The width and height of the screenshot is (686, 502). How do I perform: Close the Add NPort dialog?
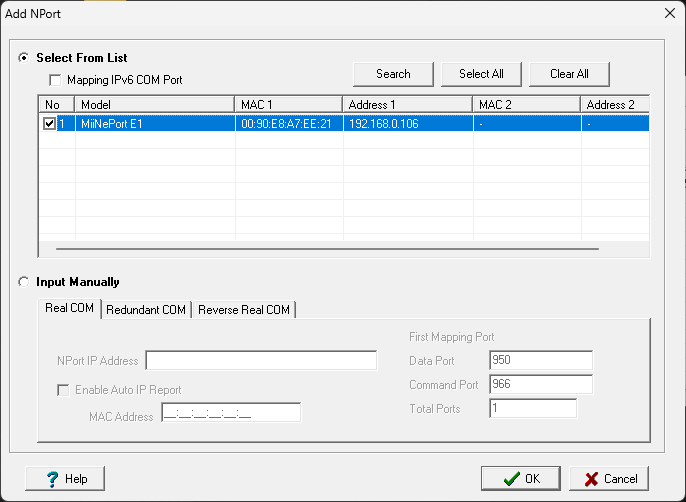coord(669,13)
